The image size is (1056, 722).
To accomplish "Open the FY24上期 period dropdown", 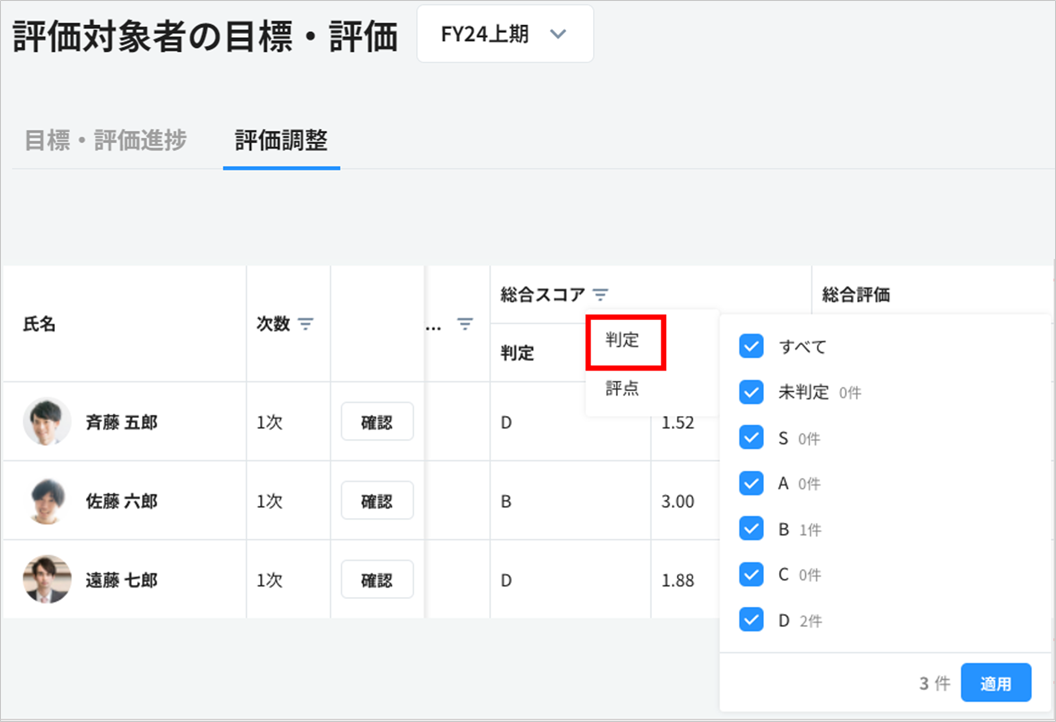I will [x=504, y=34].
